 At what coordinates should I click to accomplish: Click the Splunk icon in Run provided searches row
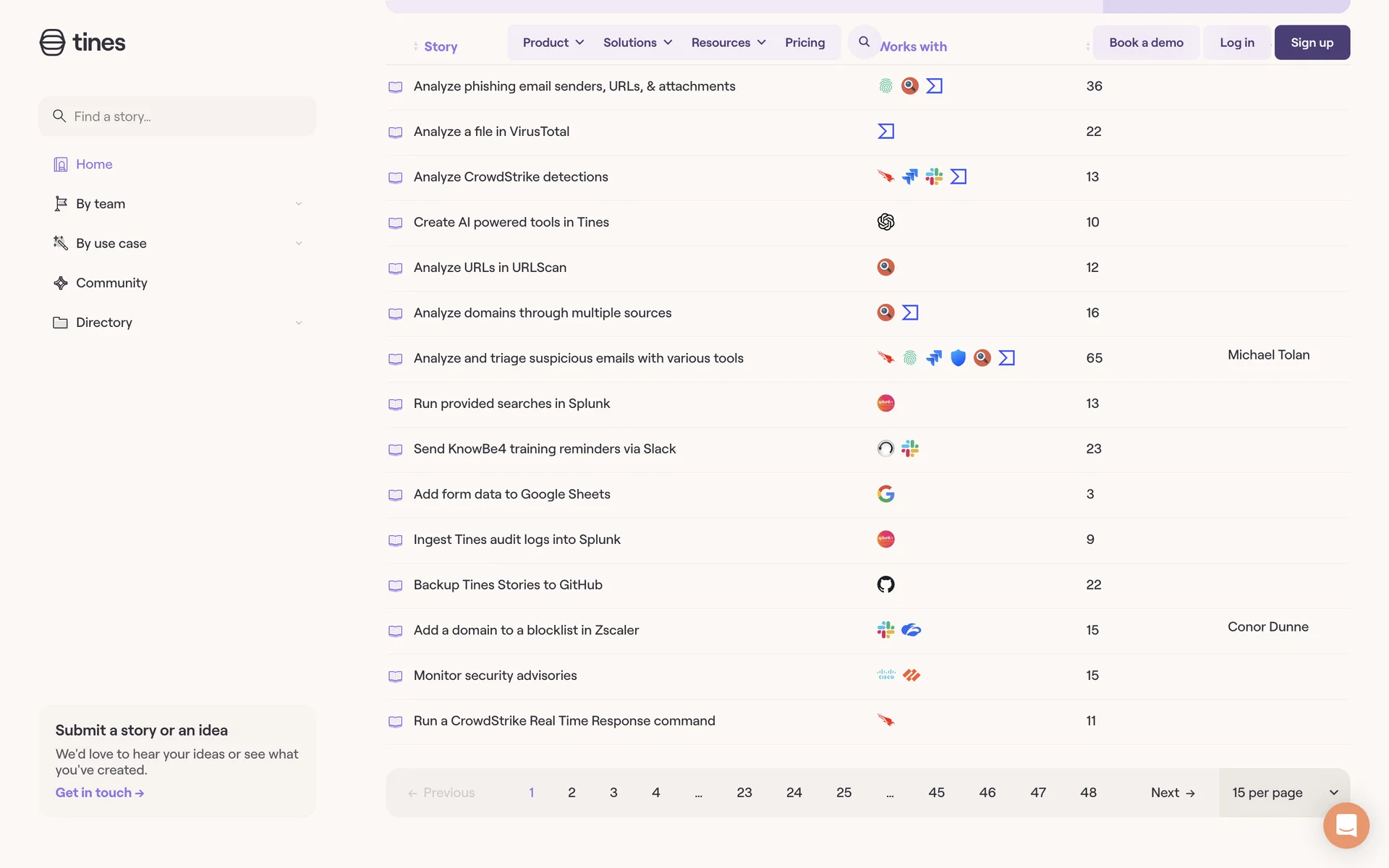click(x=885, y=404)
